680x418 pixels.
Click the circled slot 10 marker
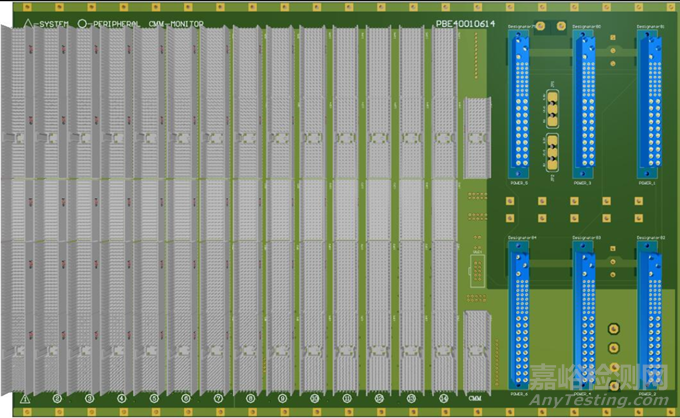point(314,398)
